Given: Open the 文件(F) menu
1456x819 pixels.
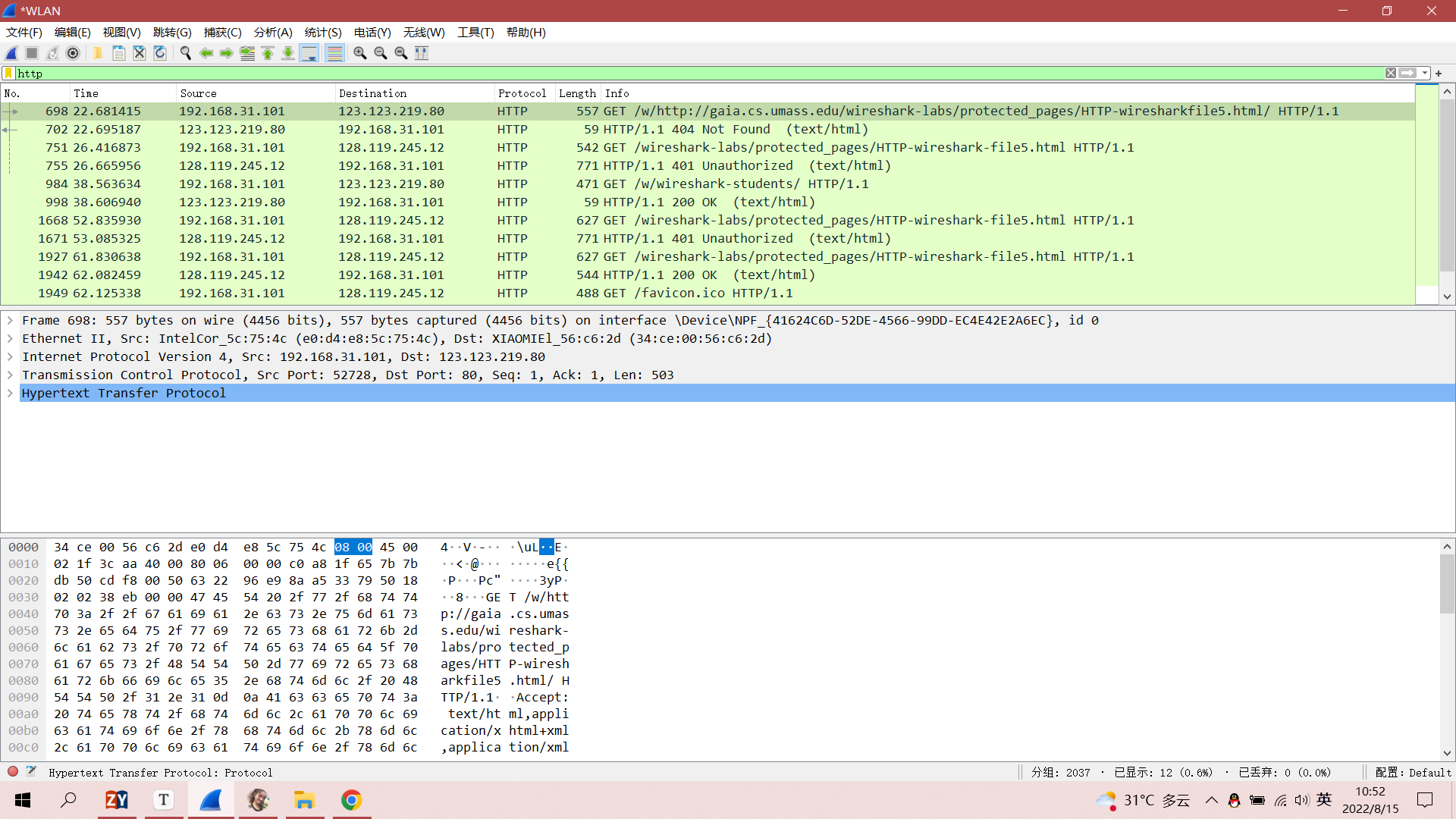Looking at the screenshot, I should point(24,33).
